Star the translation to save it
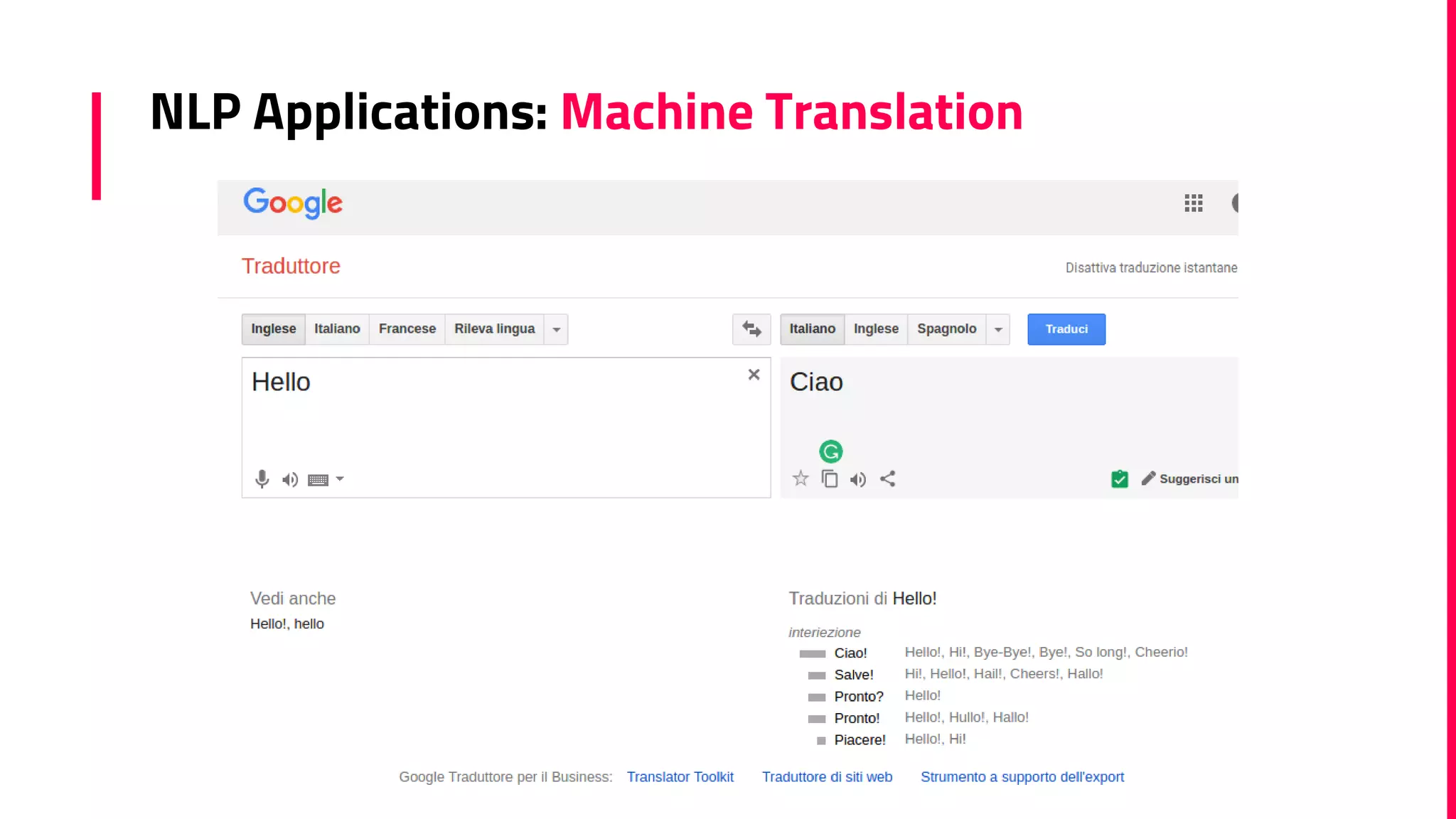 click(x=801, y=478)
